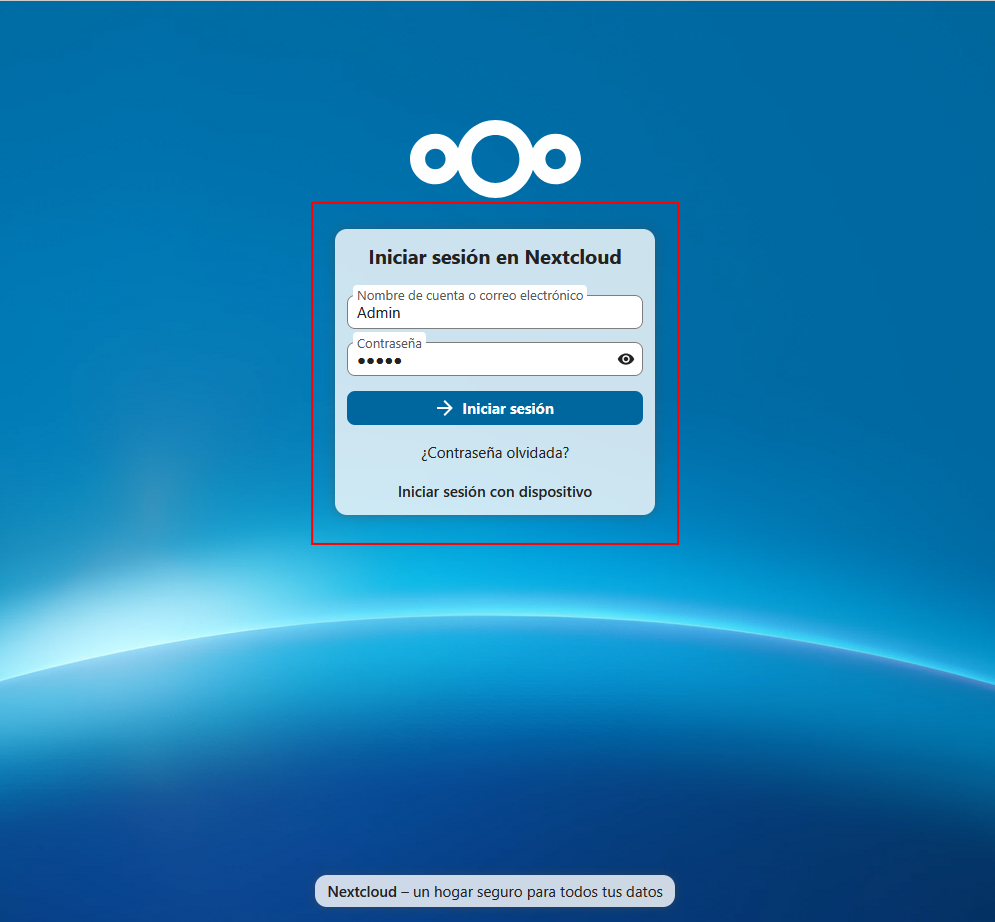Click the Contraseña field label
Image resolution: width=995 pixels, height=922 pixels.
[x=389, y=343]
